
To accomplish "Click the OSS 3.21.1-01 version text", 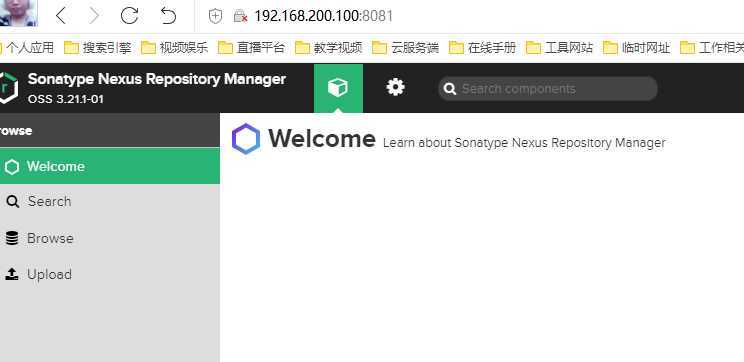I will tap(65, 99).
